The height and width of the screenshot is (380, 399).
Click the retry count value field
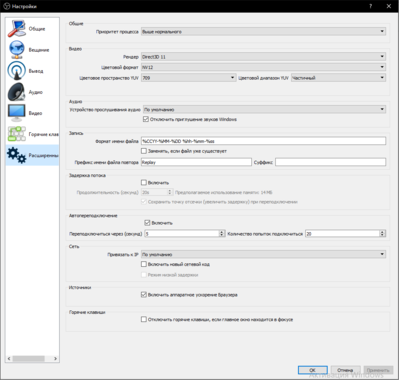[343, 234]
